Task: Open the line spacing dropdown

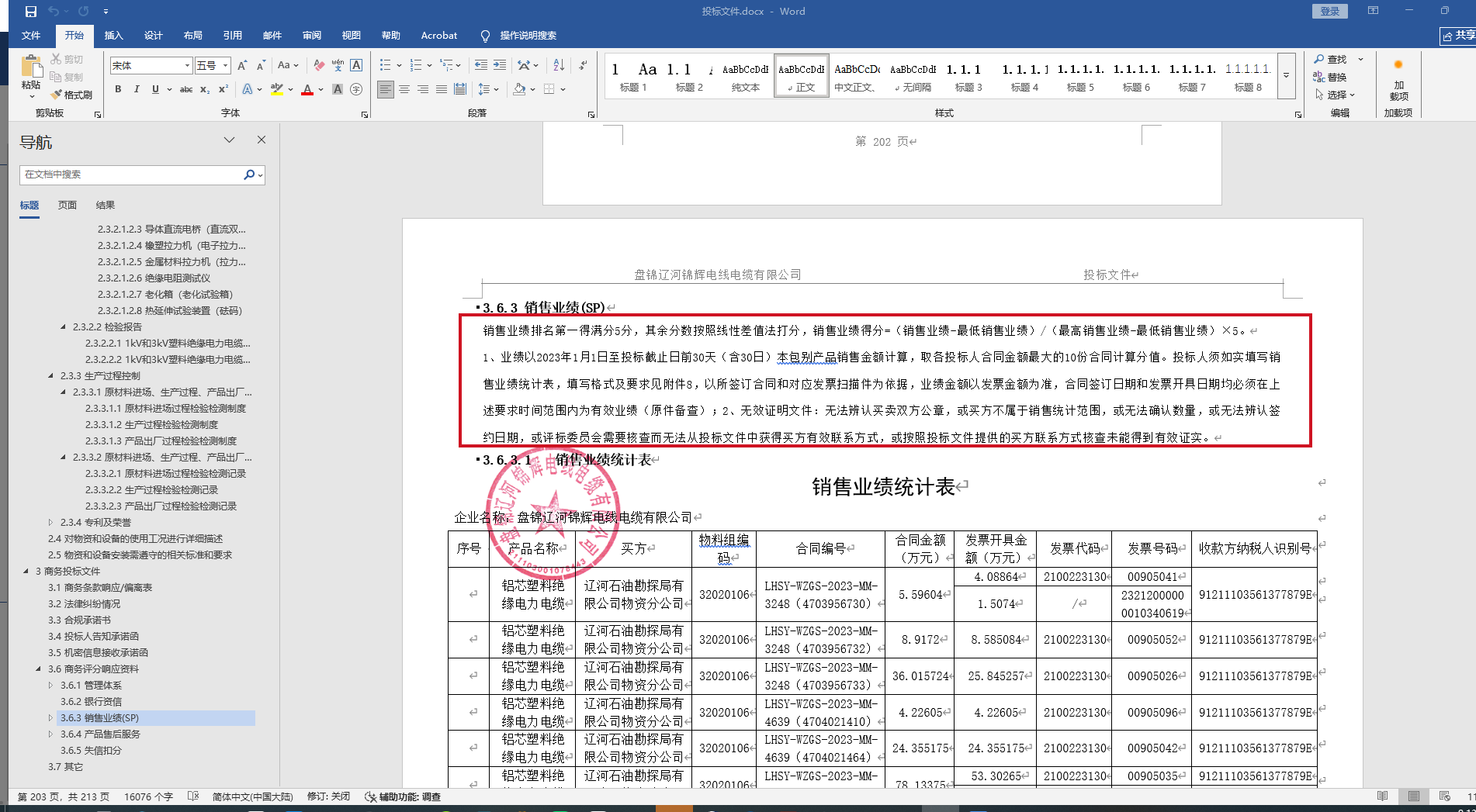Action: pos(487,90)
